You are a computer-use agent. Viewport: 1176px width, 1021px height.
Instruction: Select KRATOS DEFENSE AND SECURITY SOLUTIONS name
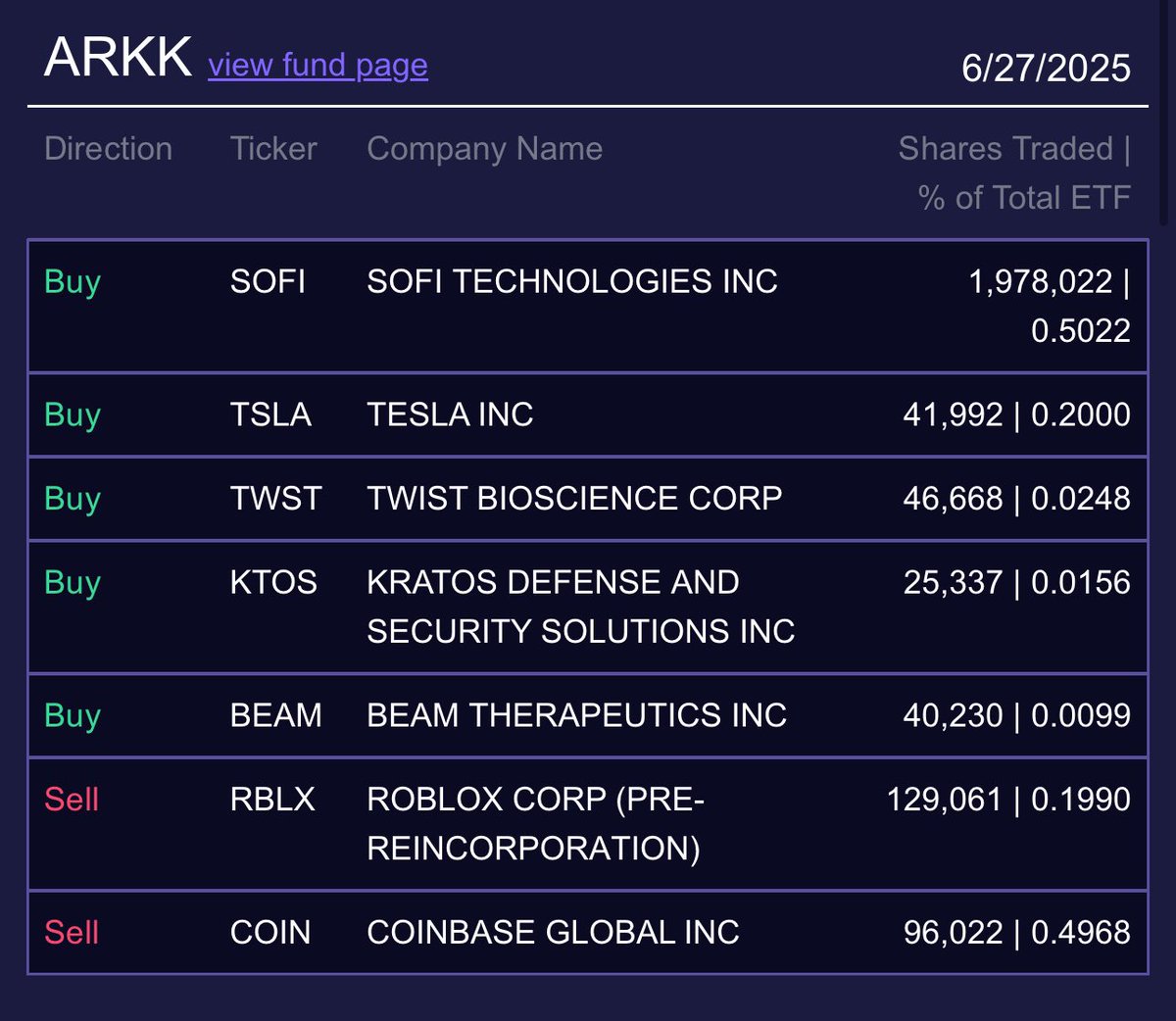pyautogui.click(x=580, y=607)
